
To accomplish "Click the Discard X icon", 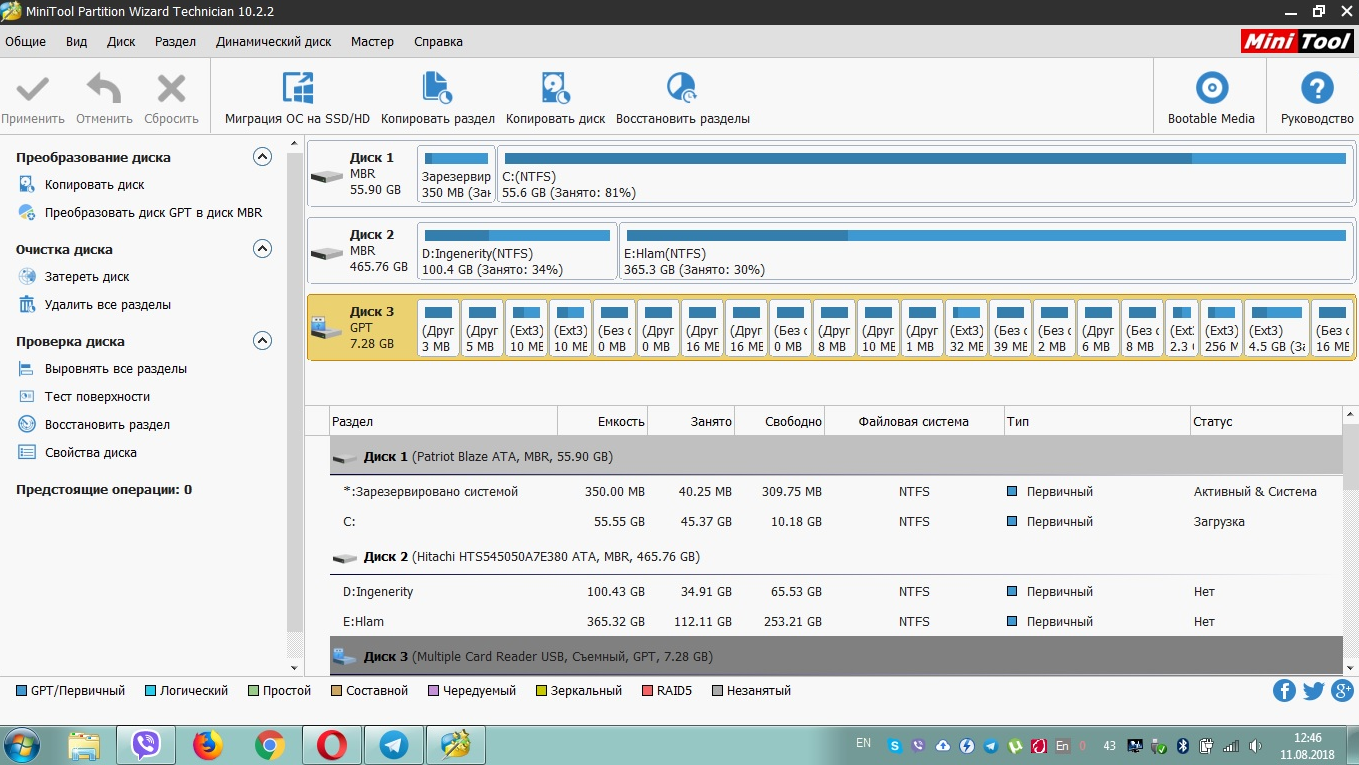I will 172,89.
